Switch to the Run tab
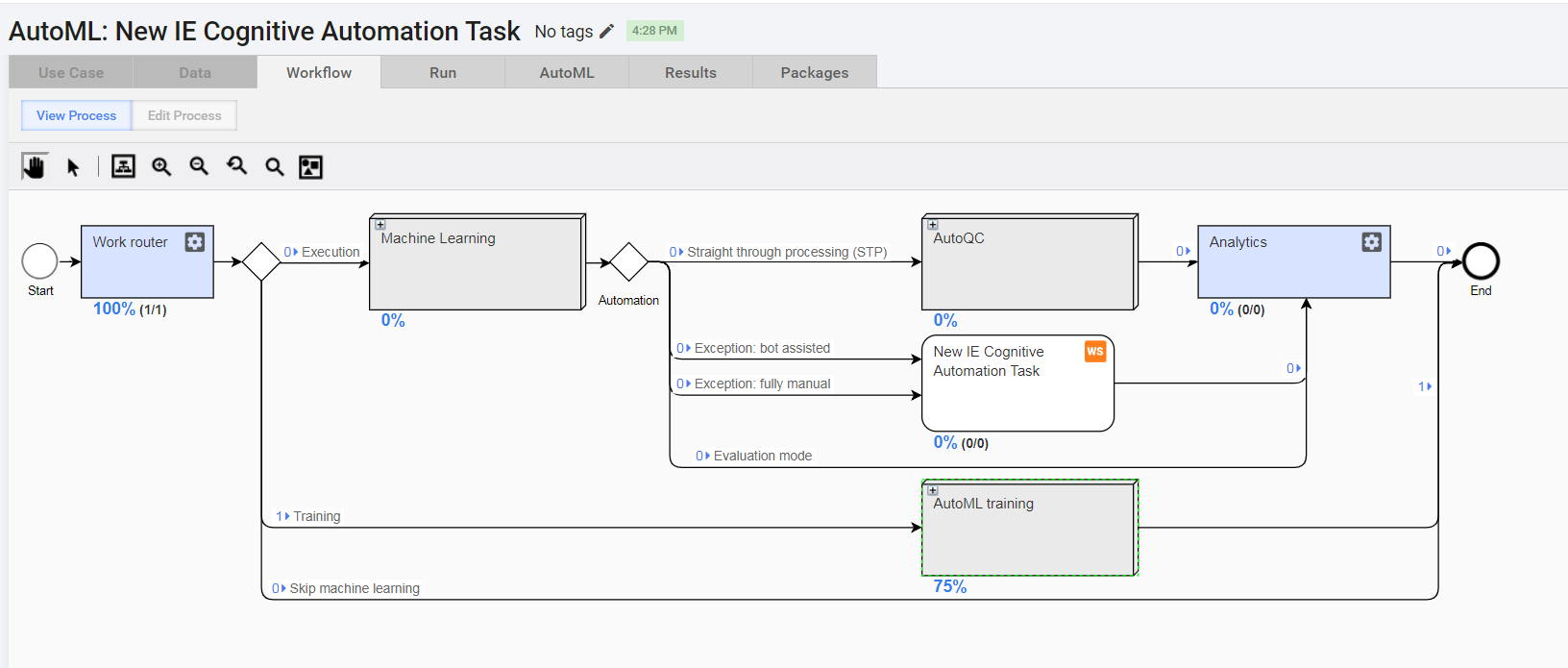The height and width of the screenshot is (668, 1568). [443, 72]
